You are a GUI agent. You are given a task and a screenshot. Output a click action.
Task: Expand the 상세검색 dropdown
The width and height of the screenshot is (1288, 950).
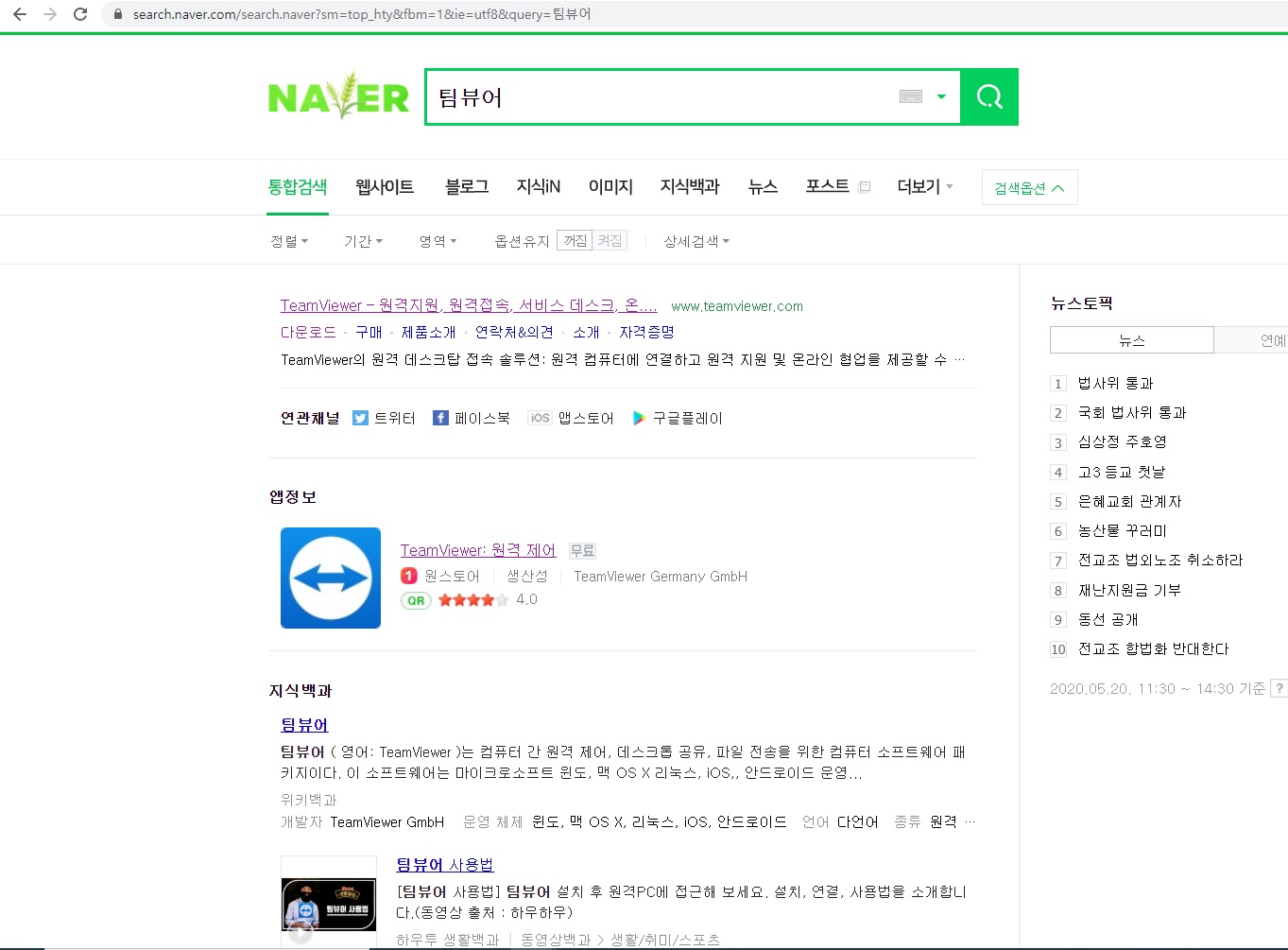[x=696, y=241]
